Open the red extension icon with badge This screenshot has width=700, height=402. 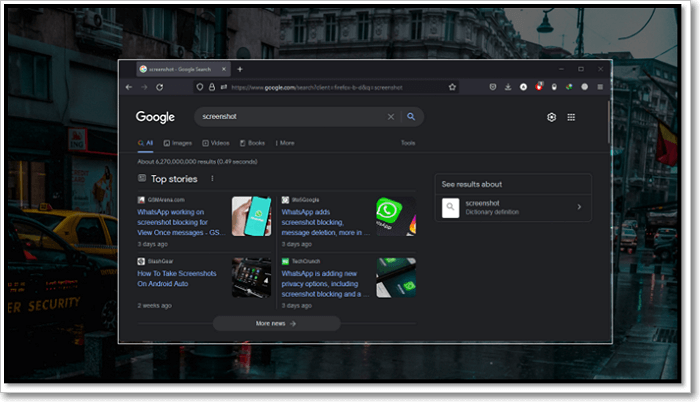[539, 87]
